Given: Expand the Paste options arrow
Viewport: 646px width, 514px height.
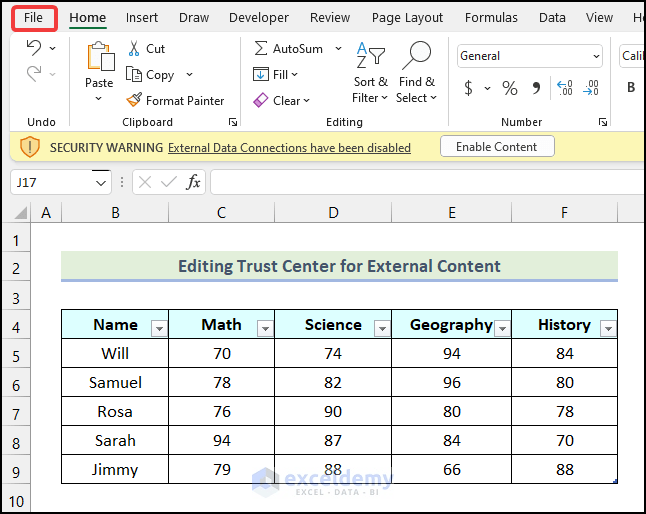Looking at the screenshot, I should click(98, 98).
